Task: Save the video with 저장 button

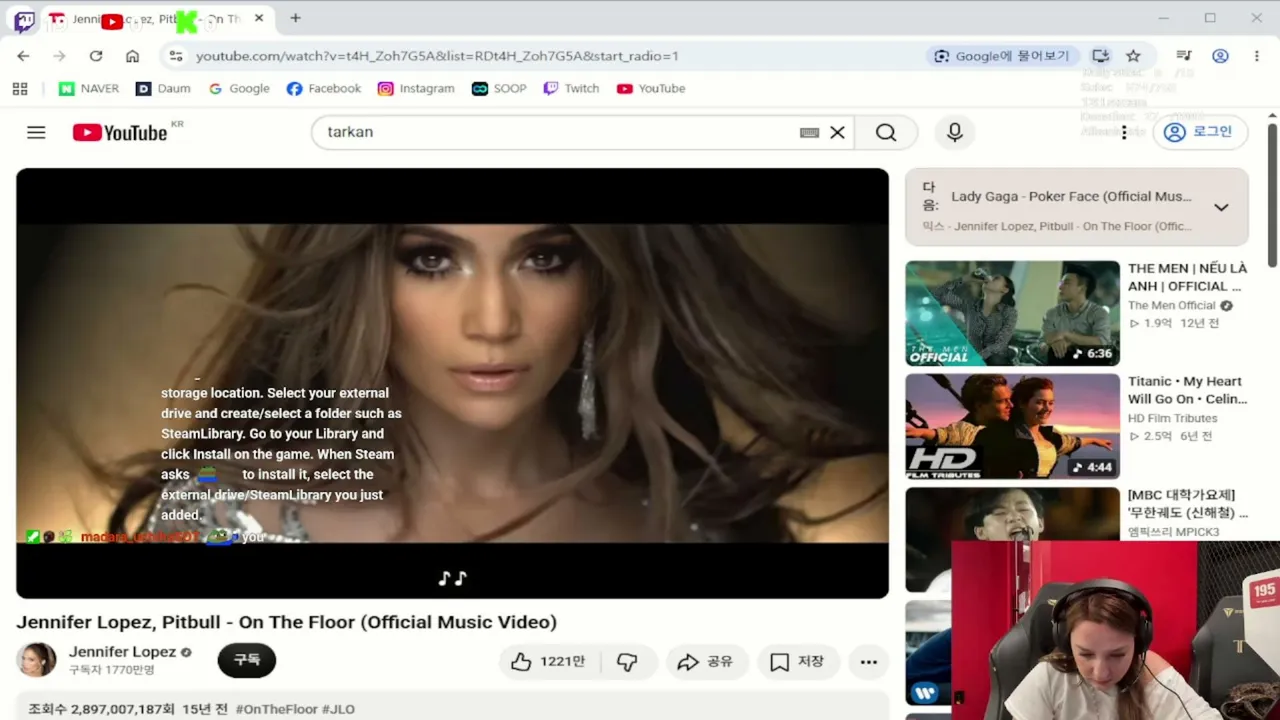Action: coord(797,661)
